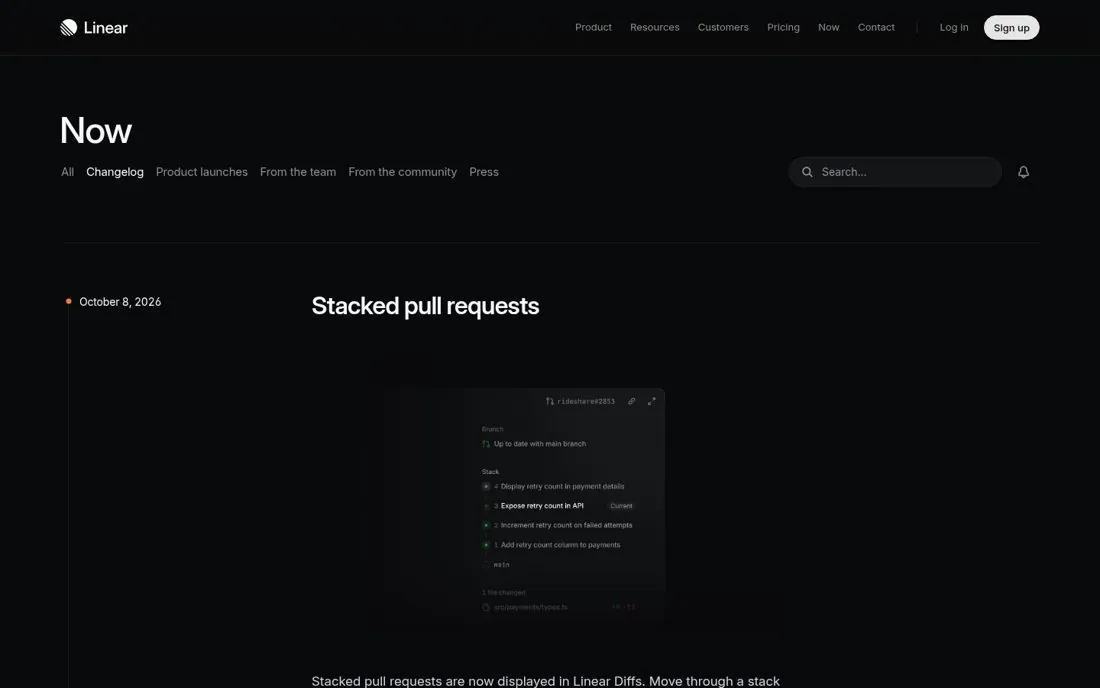The width and height of the screenshot is (1100, 688).
Task: Select "Display retry count in payment details" stack item
Action: [563, 486]
